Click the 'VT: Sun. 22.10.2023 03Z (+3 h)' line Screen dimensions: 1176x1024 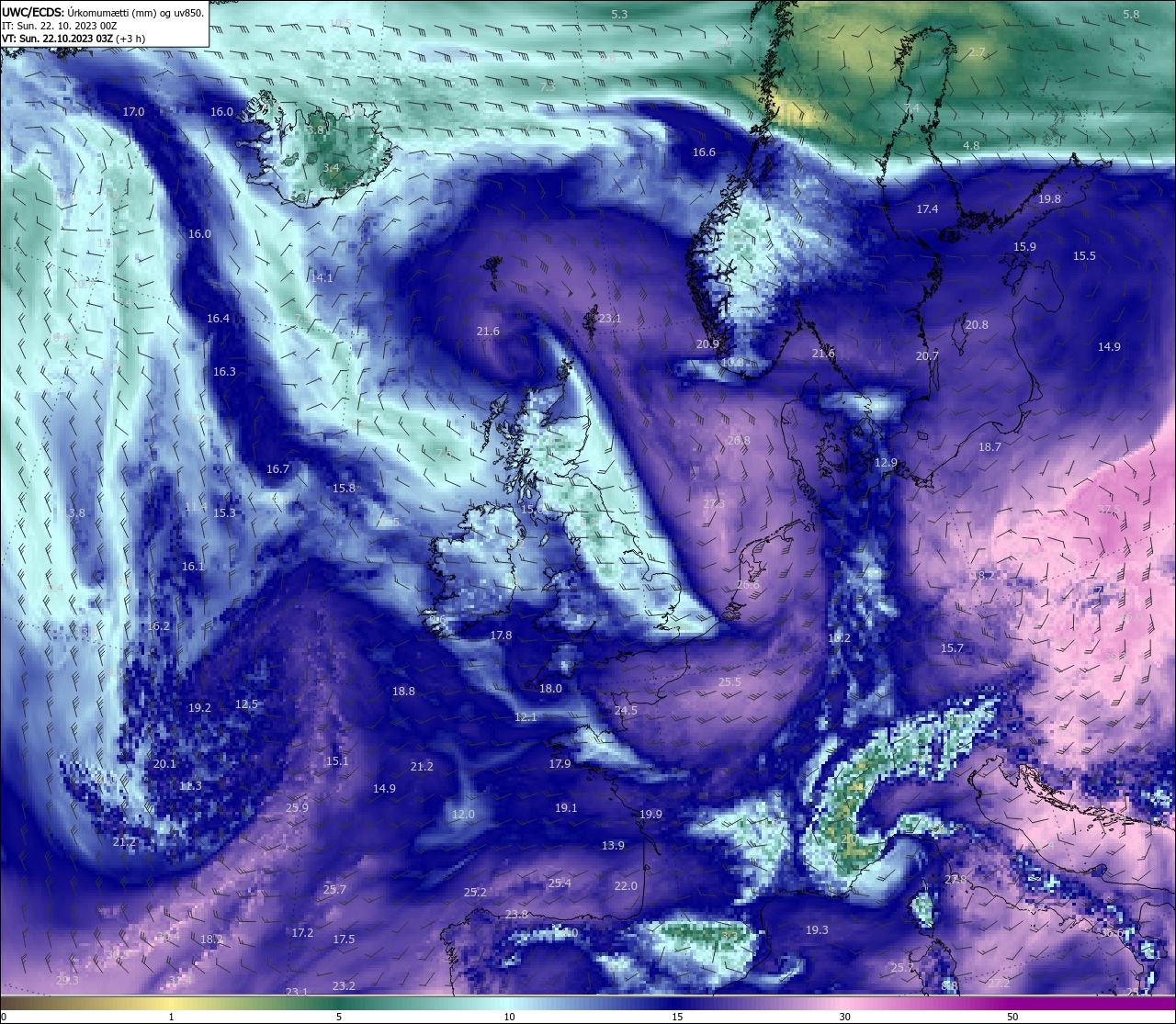click(73, 39)
